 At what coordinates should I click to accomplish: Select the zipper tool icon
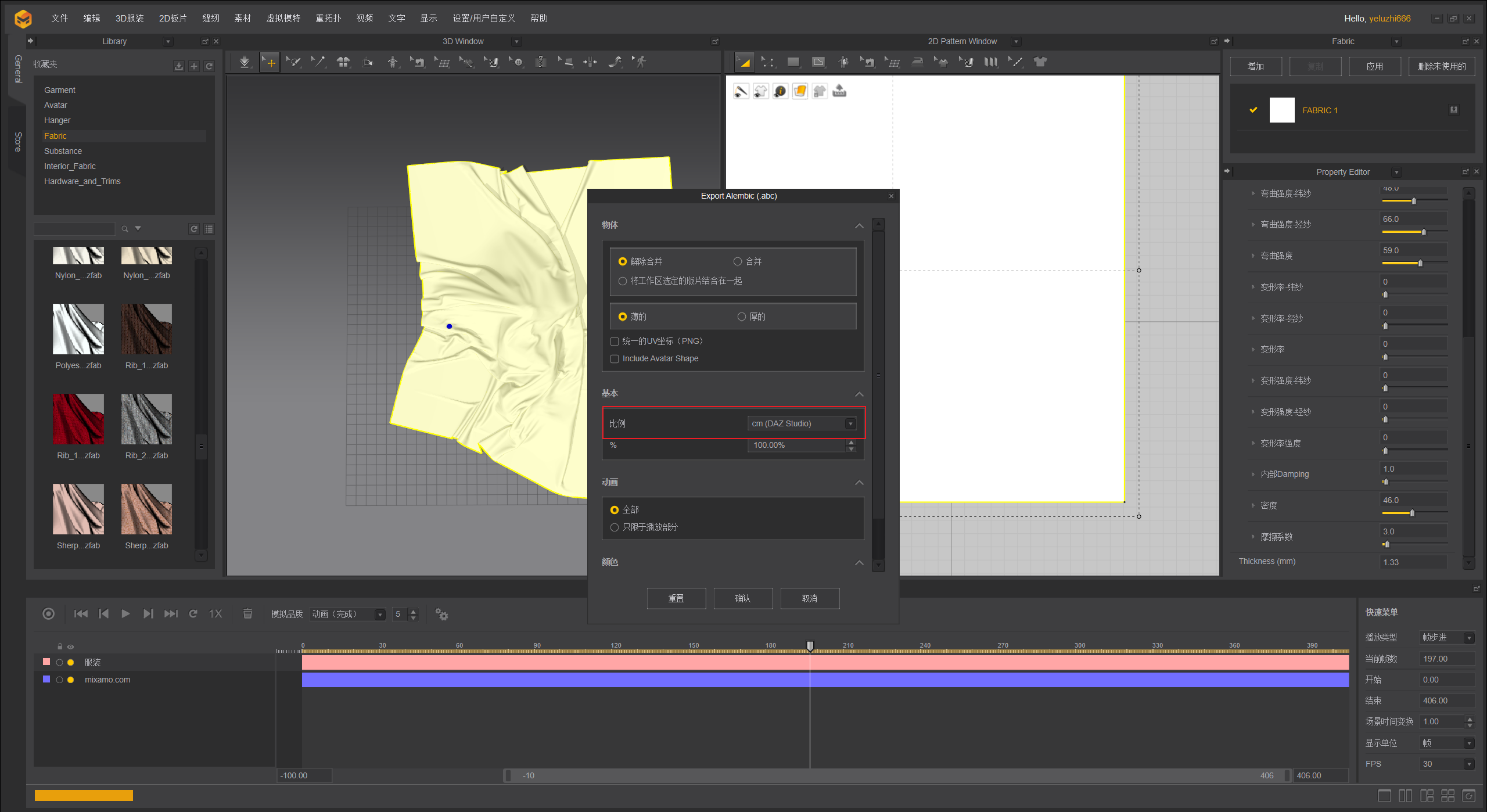point(541,62)
